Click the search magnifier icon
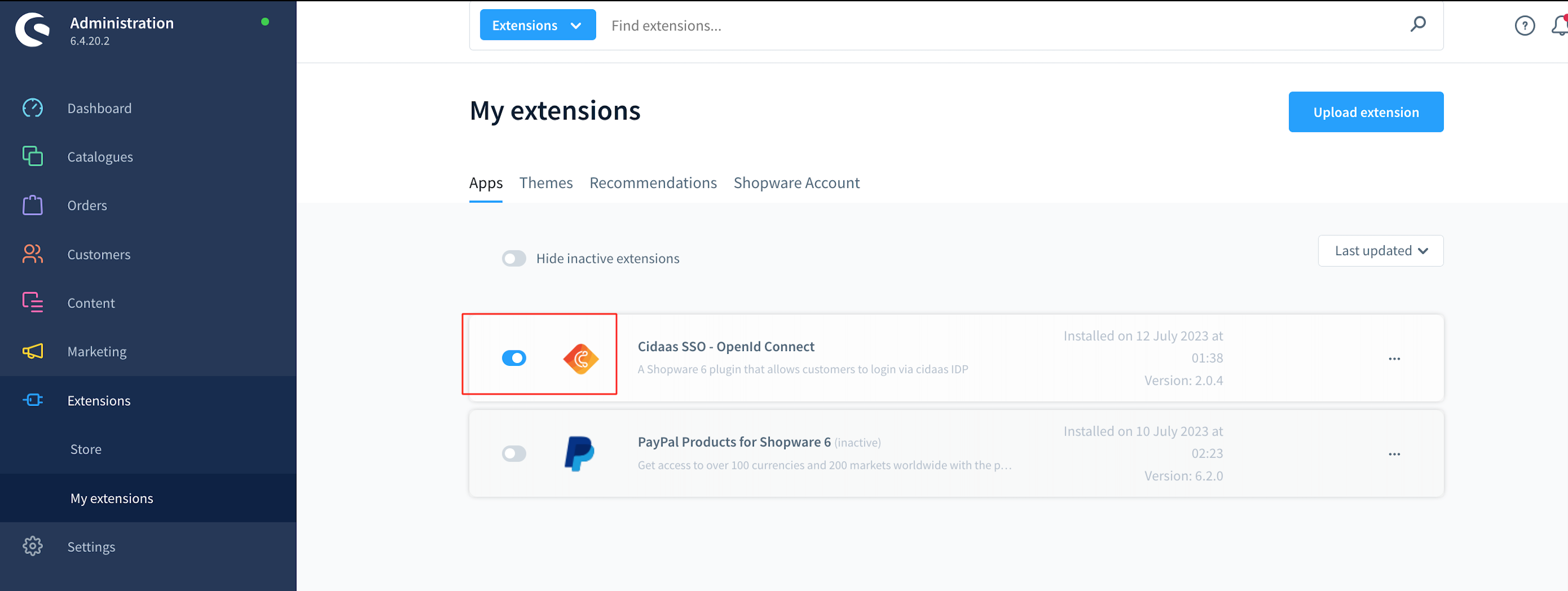Image resolution: width=1568 pixels, height=591 pixels. pos(1418,25)
